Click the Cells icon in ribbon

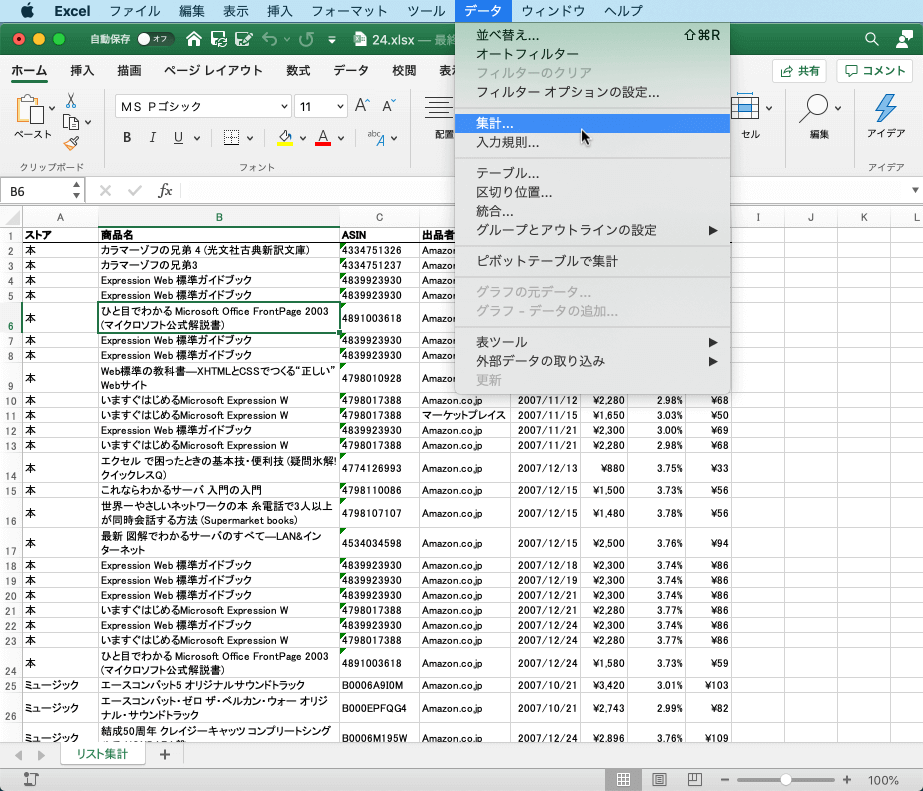pyautogui.click(x=745, y=107)
